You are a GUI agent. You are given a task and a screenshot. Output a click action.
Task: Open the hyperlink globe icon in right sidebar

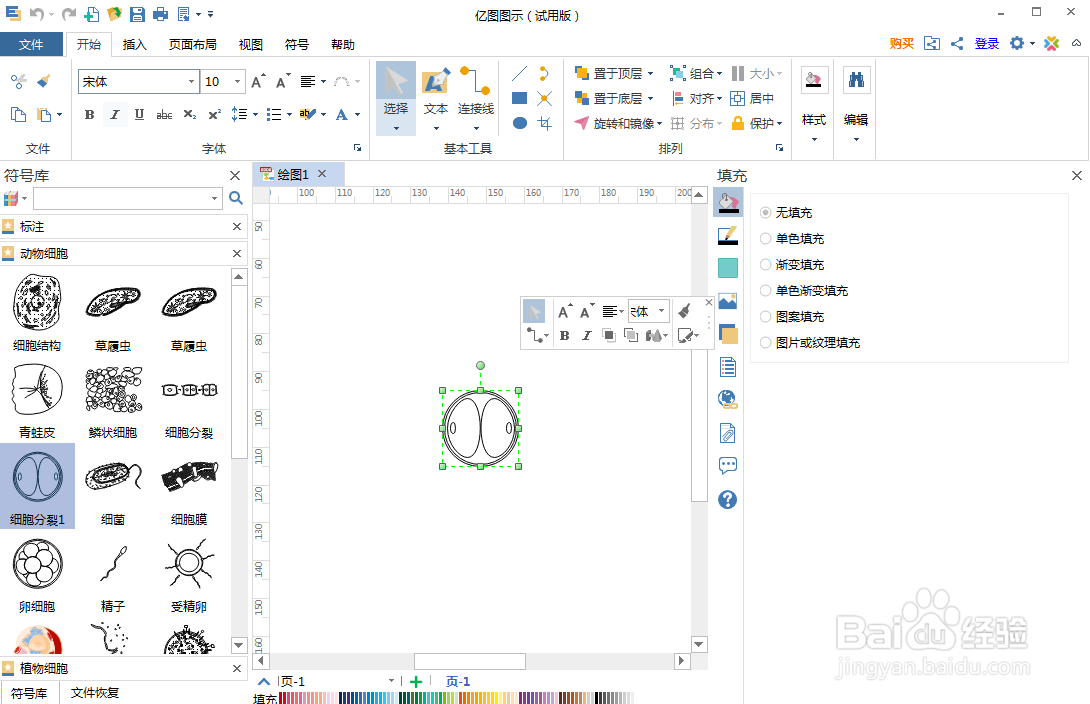click(727, 398)
